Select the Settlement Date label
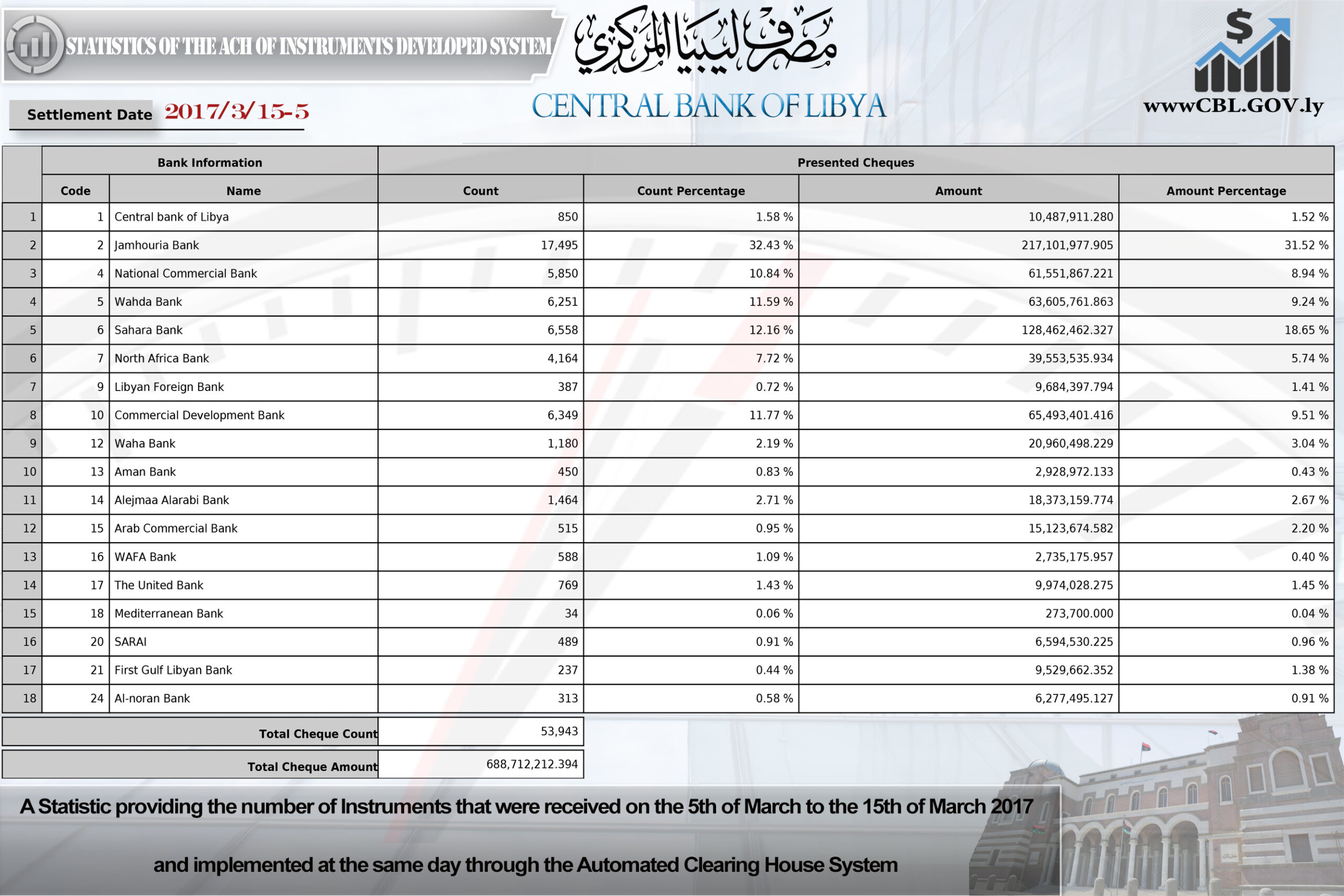1344x896 pixels. (90, 115)
